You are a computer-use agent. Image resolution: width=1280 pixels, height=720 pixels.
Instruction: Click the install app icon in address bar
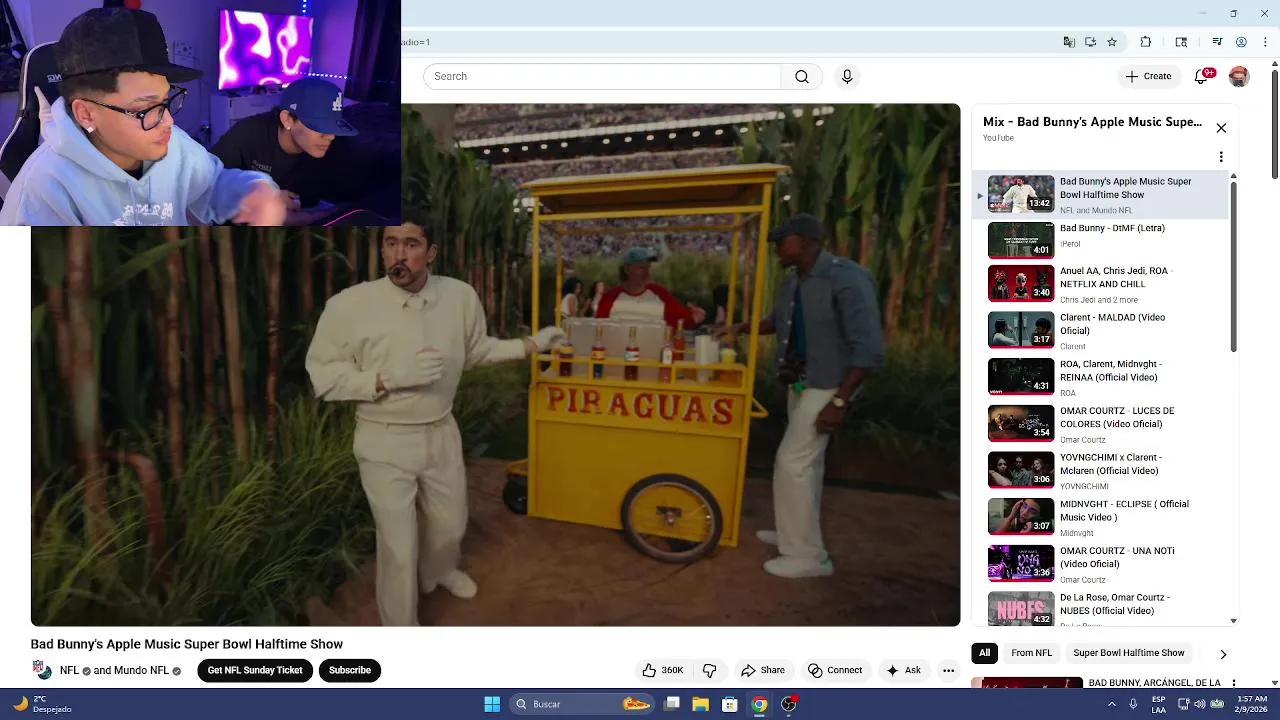coord(1090,42)
